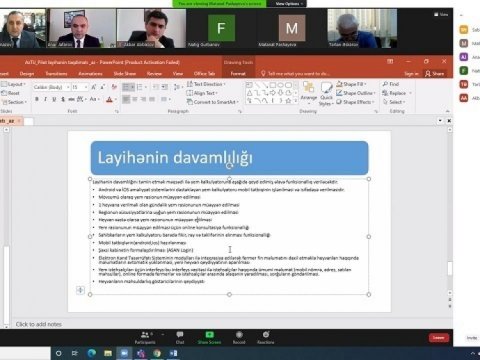Switch to the Design tab
480x360 pixels.
(x=27, y=73)
